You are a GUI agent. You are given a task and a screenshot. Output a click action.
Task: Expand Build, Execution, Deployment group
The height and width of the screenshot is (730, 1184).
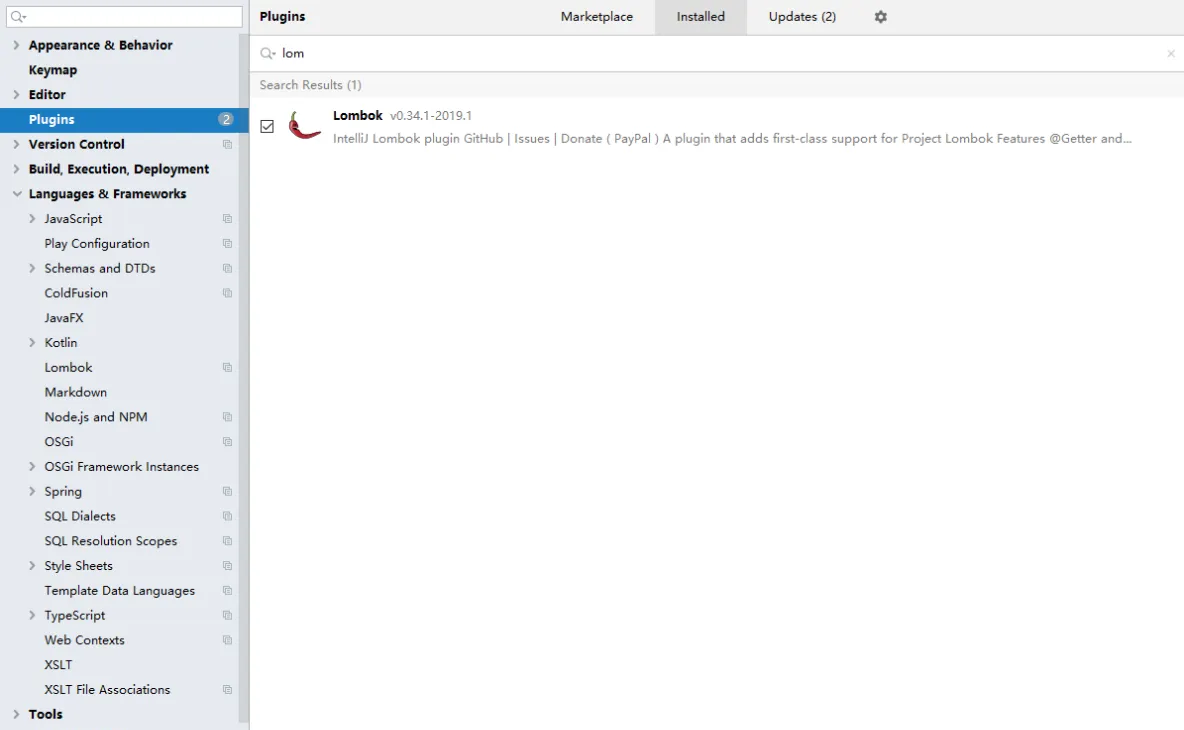pyautogui.click(x=16, y=169)
